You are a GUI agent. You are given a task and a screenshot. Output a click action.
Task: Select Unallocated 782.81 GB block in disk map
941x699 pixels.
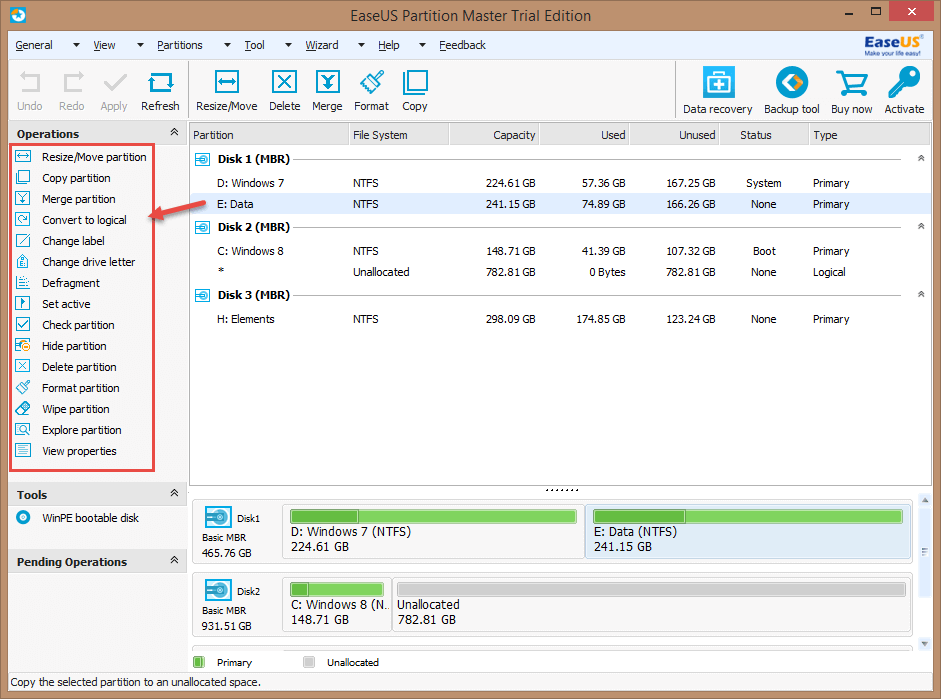651,605
